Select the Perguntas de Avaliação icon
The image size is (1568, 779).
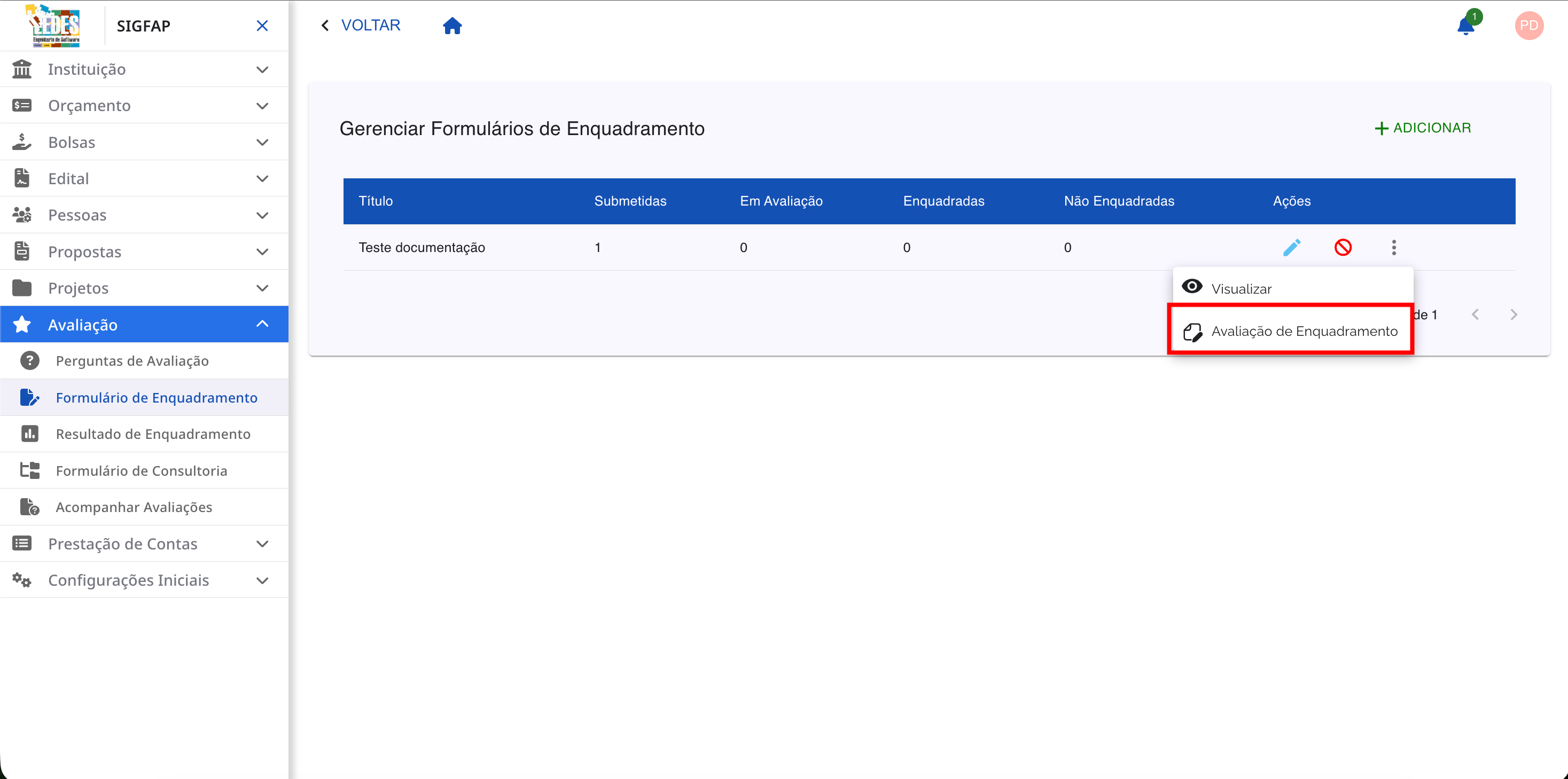pos(30,360)
